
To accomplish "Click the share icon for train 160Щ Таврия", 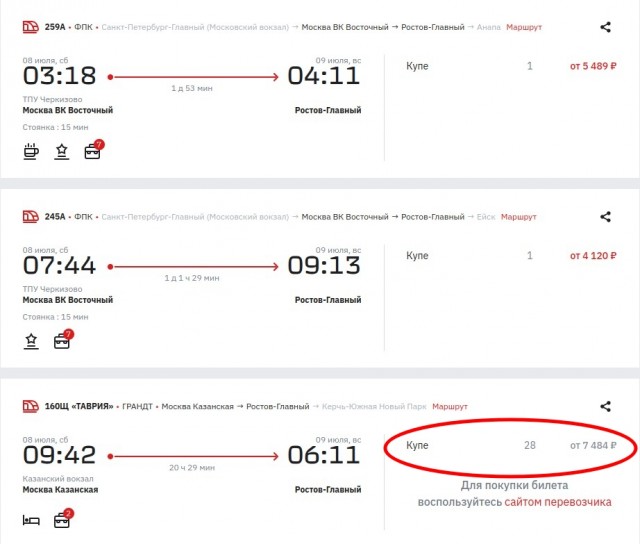I will coord(605,407).
